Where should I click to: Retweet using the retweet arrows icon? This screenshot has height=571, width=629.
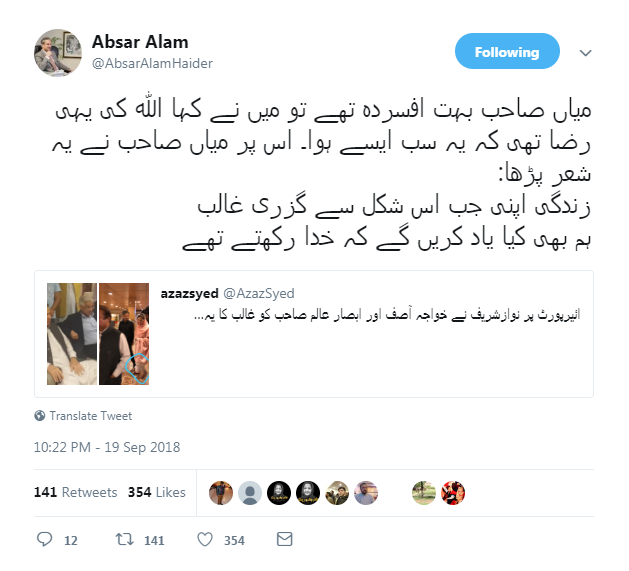pos(124,539)
